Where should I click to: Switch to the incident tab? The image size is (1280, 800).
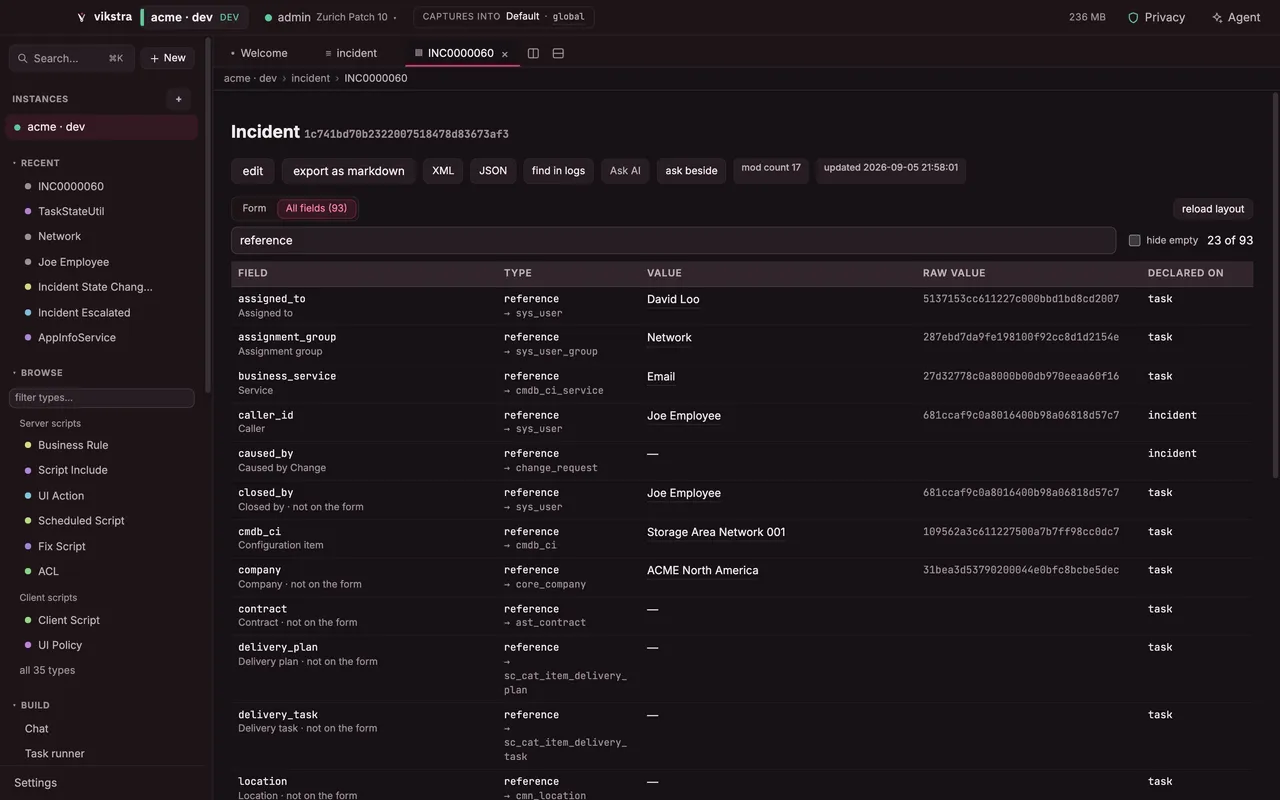pyautogui.click(x=351, y=53)
